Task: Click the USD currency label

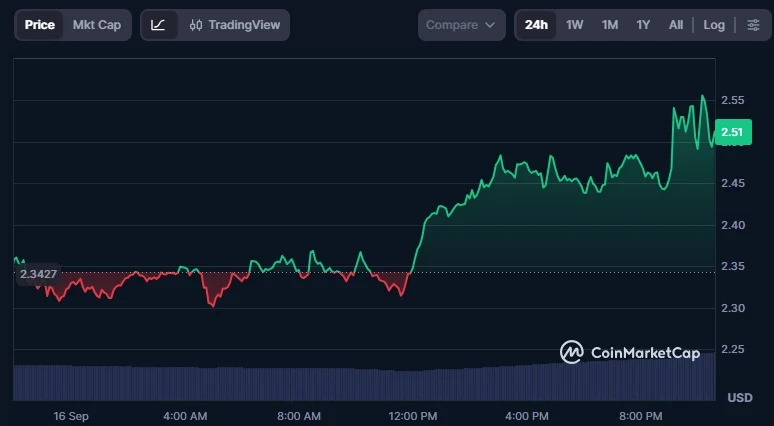Action: (740, 397)
